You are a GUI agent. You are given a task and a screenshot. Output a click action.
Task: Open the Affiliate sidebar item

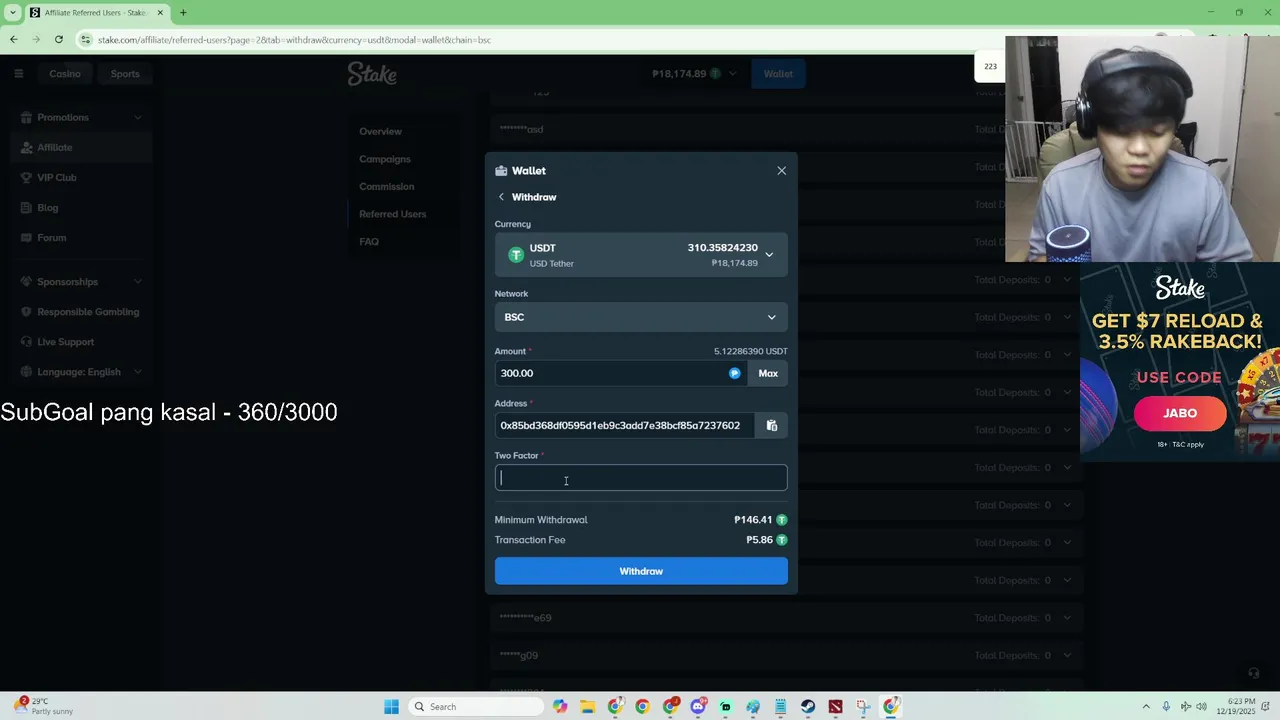82,147
